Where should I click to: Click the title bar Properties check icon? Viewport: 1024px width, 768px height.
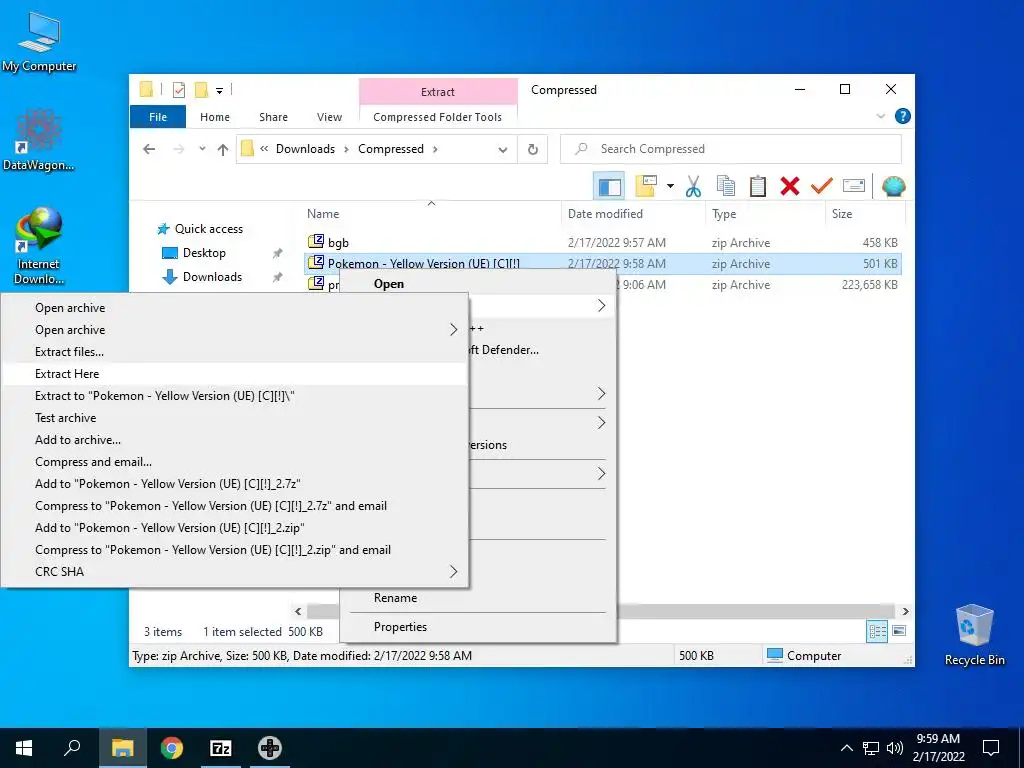pos(178,90)
